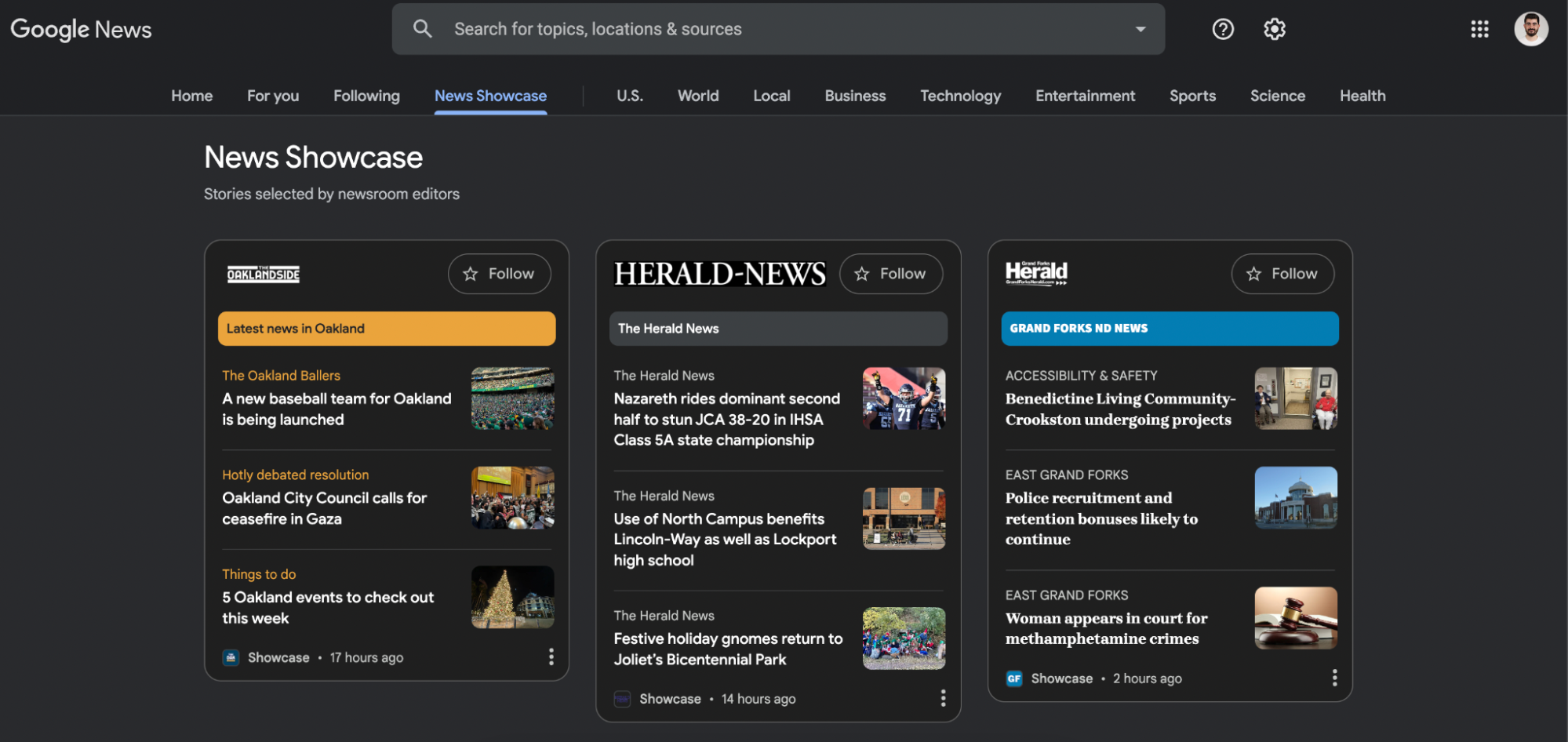Open more options on Grand Forks card
Screen dimensions: 1568x742
pyautogui.click(x=1334, y=678)
